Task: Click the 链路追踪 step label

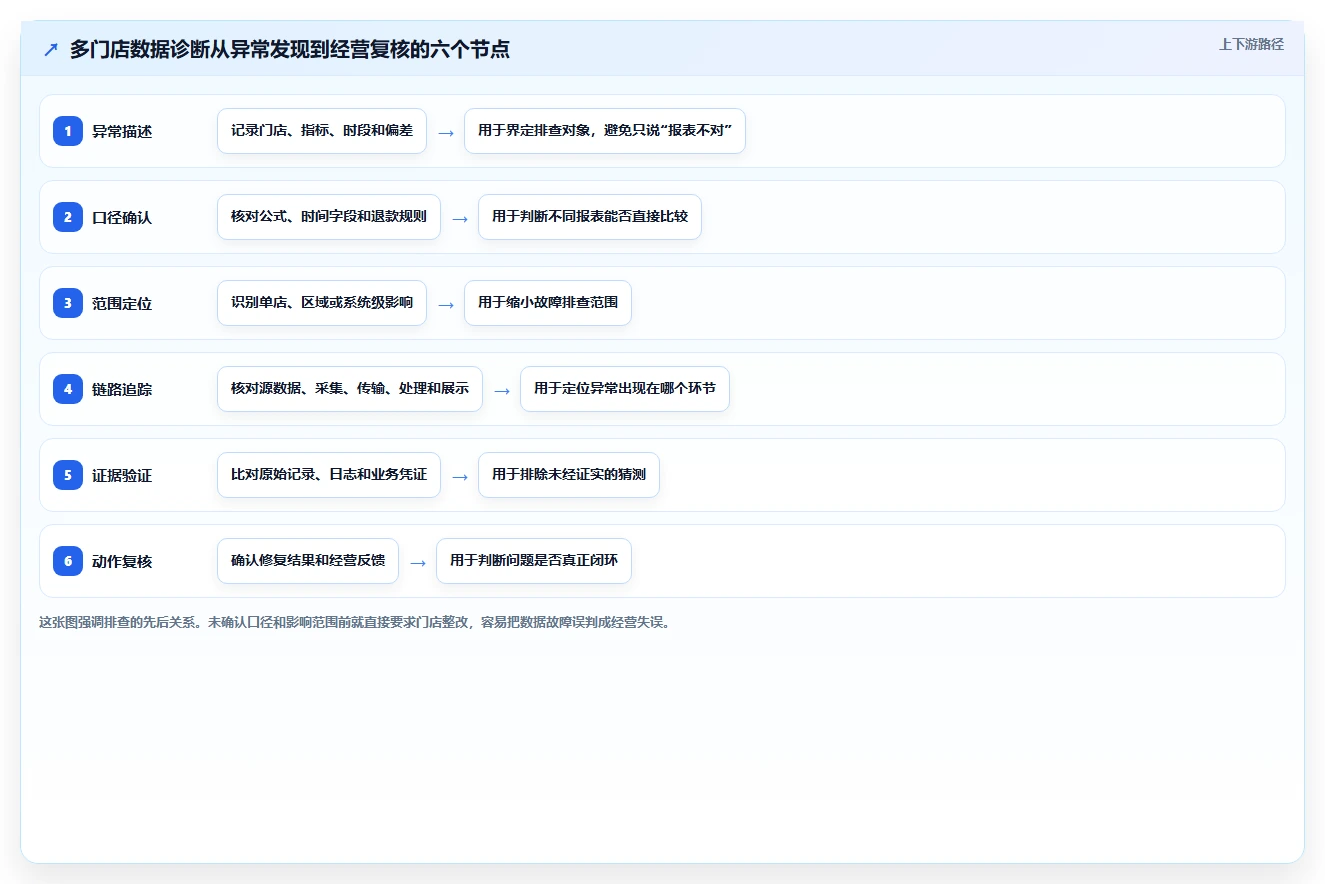Action: [x=122, y=389]
